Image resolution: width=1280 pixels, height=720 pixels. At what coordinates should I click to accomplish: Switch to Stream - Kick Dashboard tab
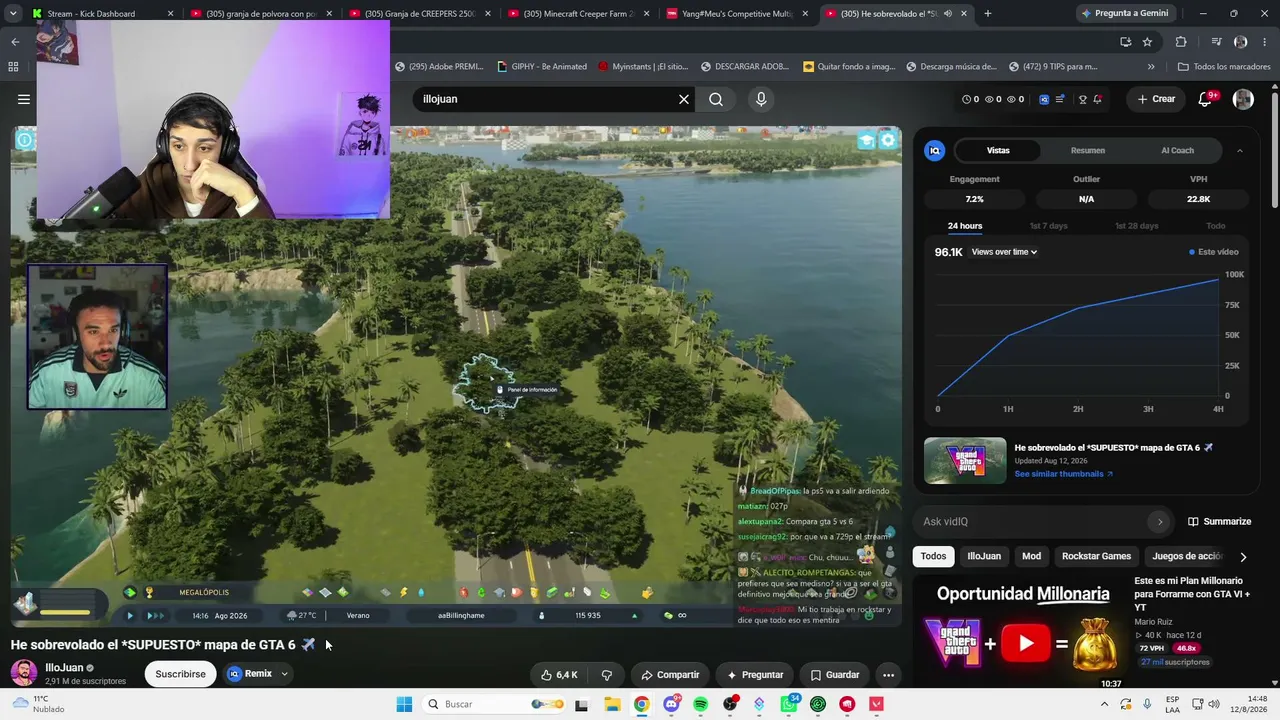click(100, 14)
